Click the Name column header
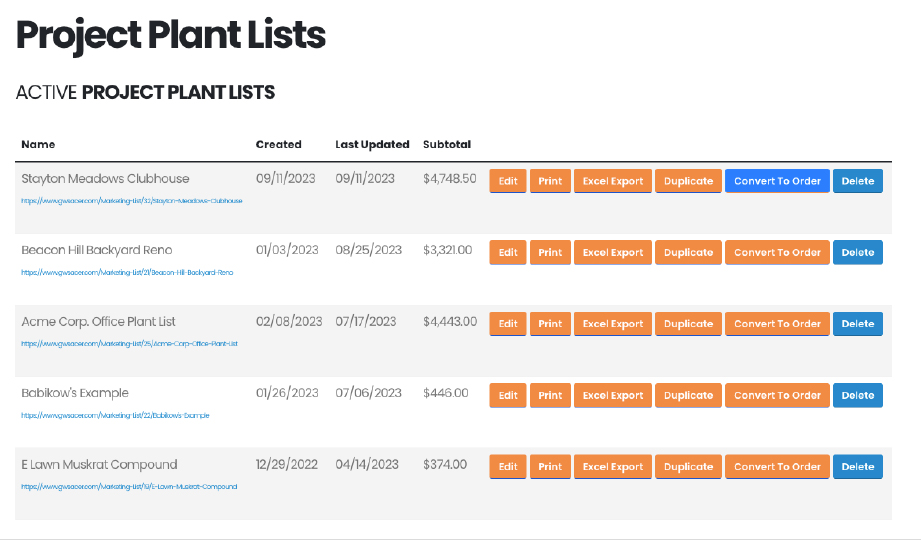 pos(38,144)
